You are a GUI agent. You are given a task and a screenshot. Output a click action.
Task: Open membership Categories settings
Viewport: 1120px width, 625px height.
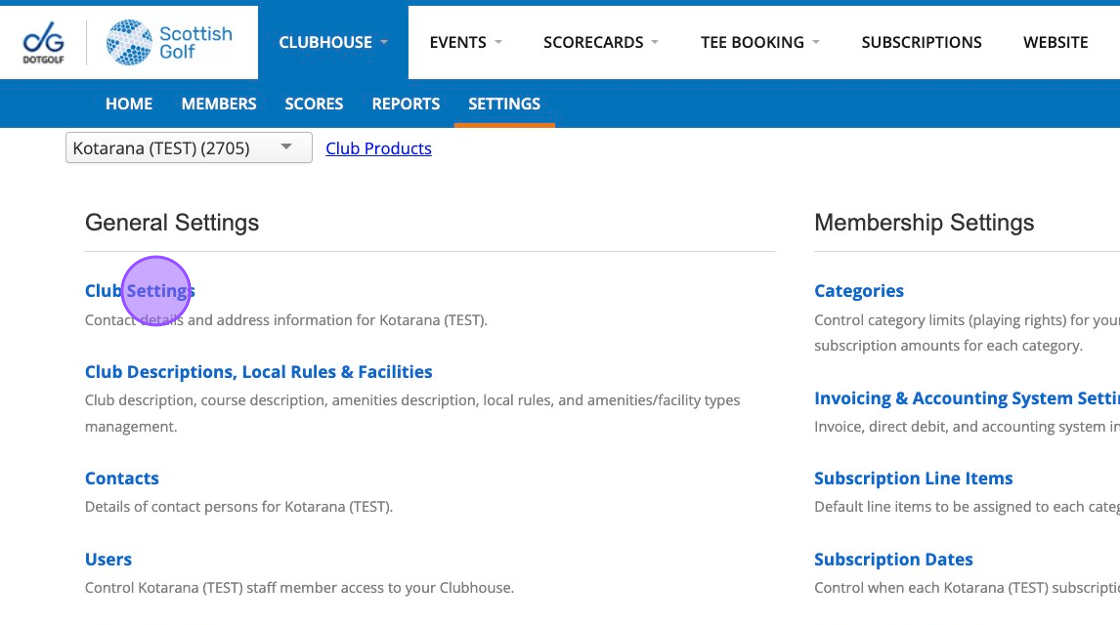859,291
